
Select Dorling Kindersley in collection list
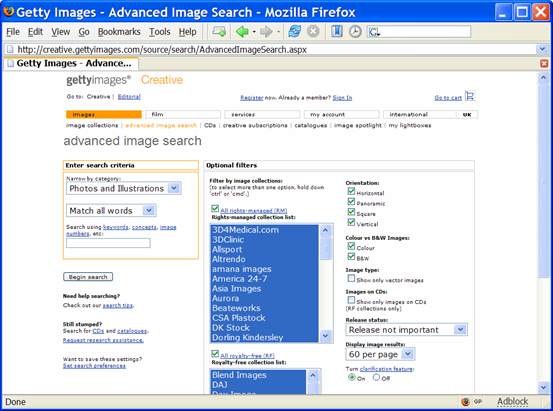[x=264, y=338]
